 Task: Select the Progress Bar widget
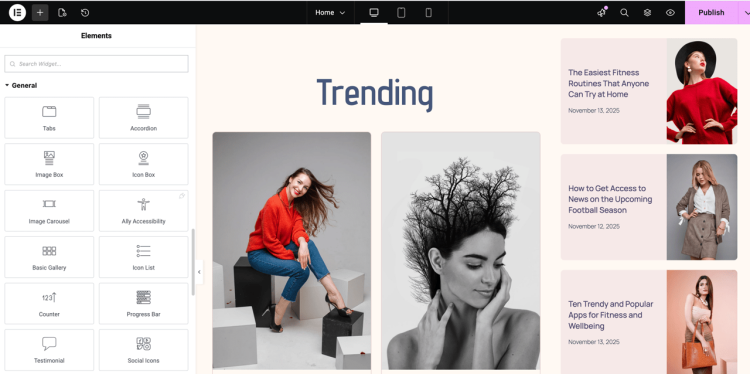[143, 303]
